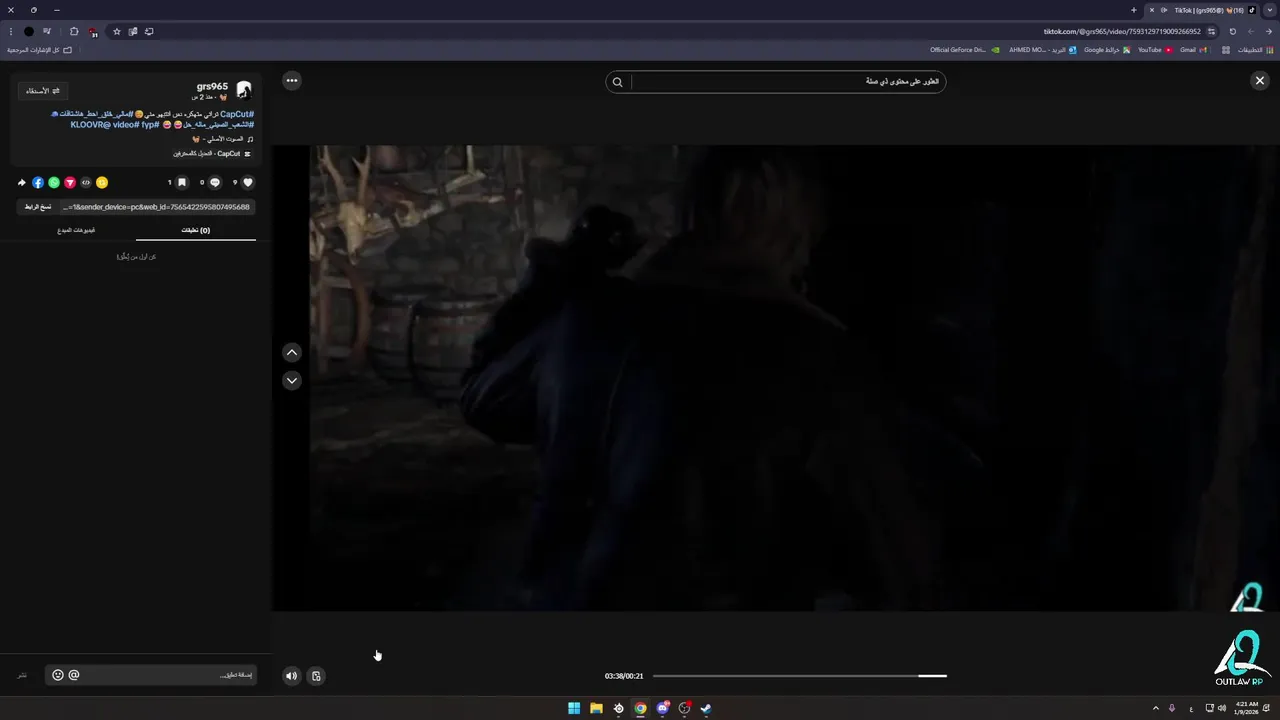Close the video viewer with X
The width and height of the screenshot is (1280, 720).
tap(1260, 81)
